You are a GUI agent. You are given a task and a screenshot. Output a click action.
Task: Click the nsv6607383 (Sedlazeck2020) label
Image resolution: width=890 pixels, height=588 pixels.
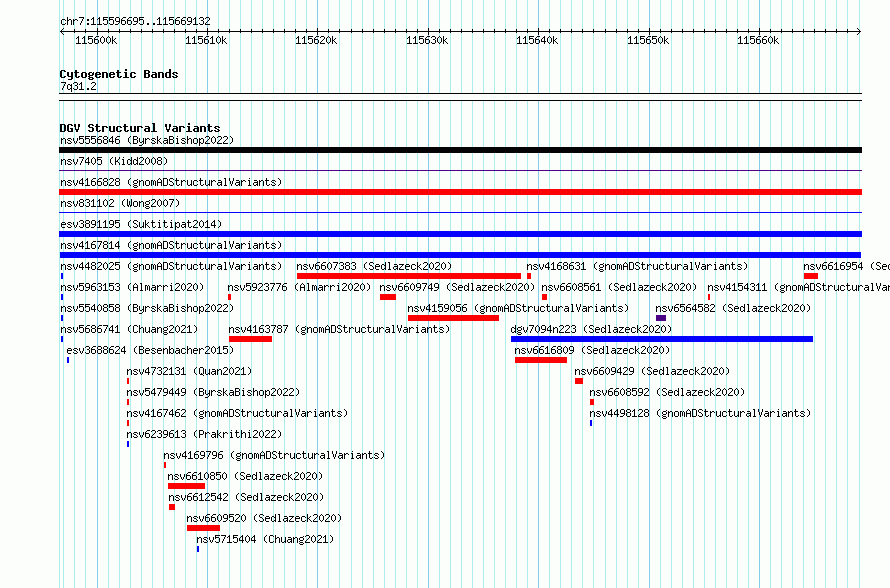(x=374, y=266)
